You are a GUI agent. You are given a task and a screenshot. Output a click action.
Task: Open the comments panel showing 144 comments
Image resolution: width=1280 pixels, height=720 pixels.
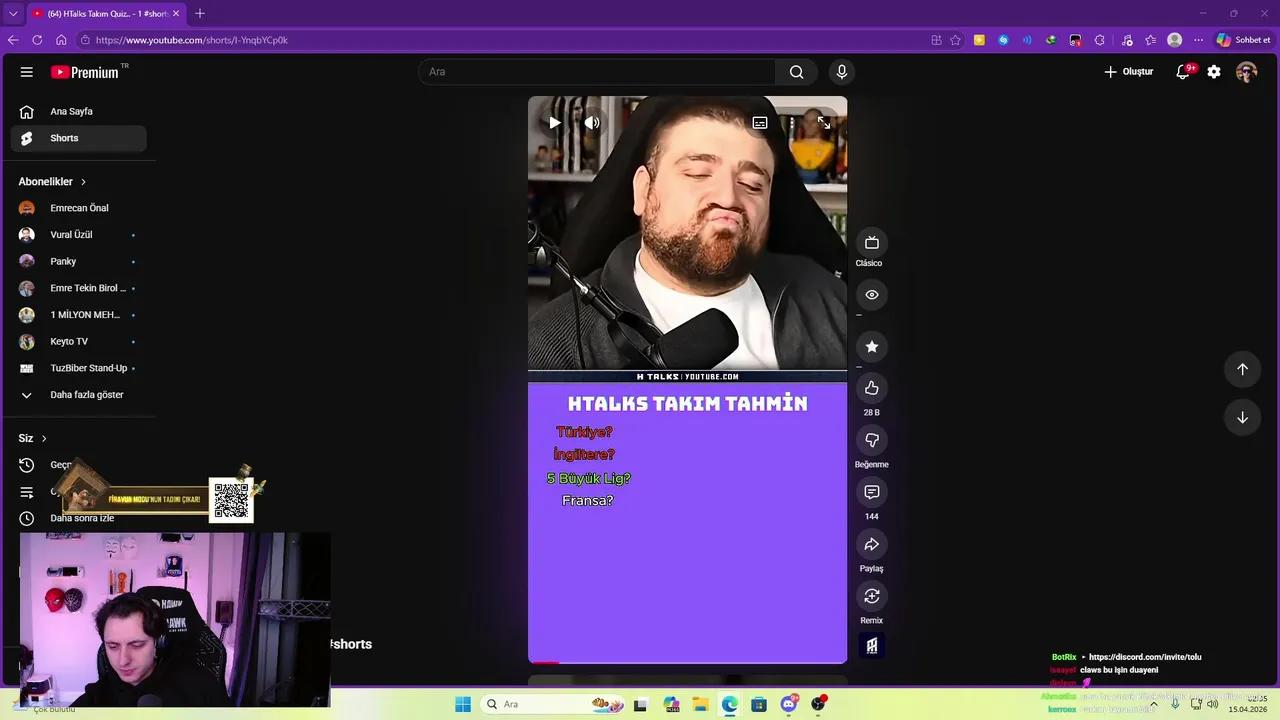click(x=871, y=492)
